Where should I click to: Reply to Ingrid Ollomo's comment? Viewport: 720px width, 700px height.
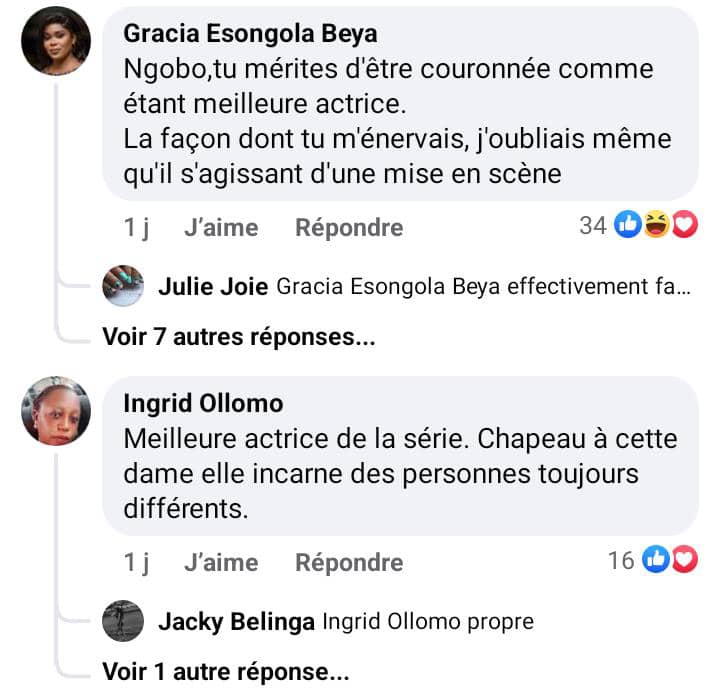pyautogui.click(x=349, y=562)
